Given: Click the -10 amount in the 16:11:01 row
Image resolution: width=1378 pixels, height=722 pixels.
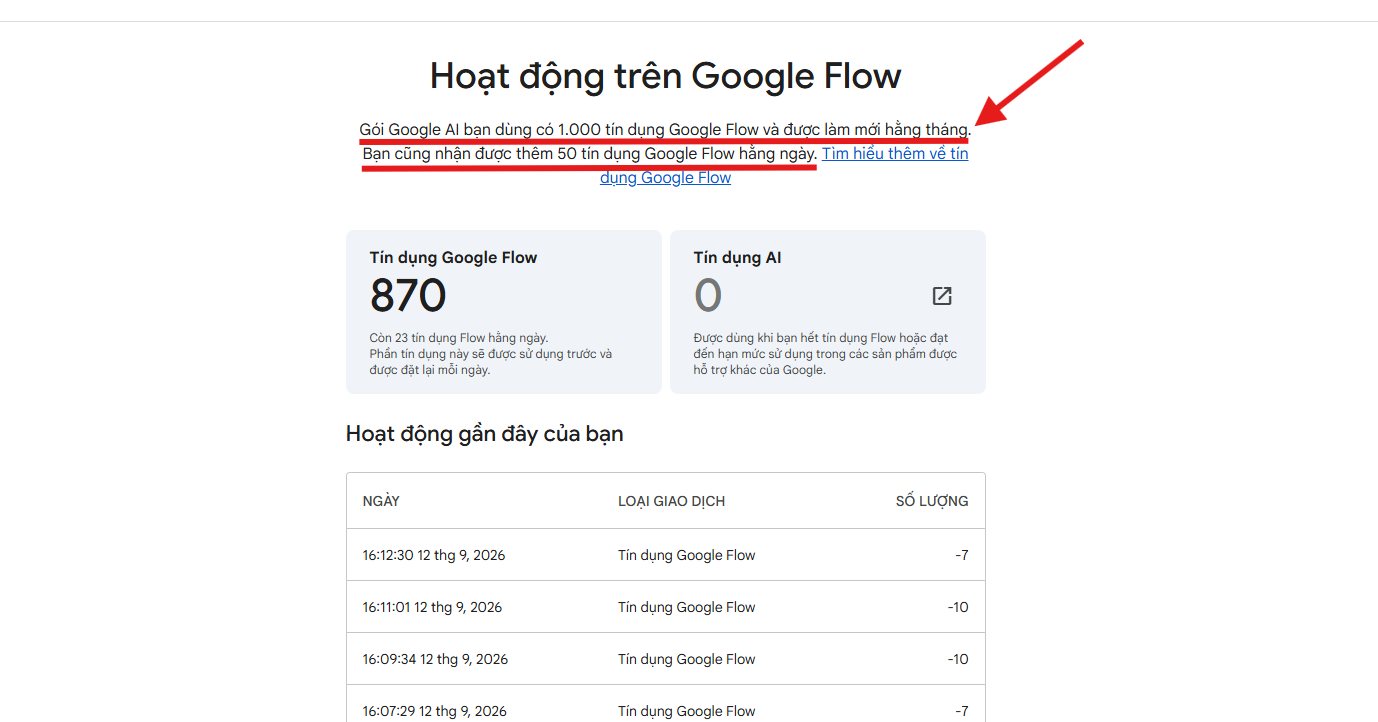Looking at the screenshot, I should pyautogui.click(x=958, y=607).
